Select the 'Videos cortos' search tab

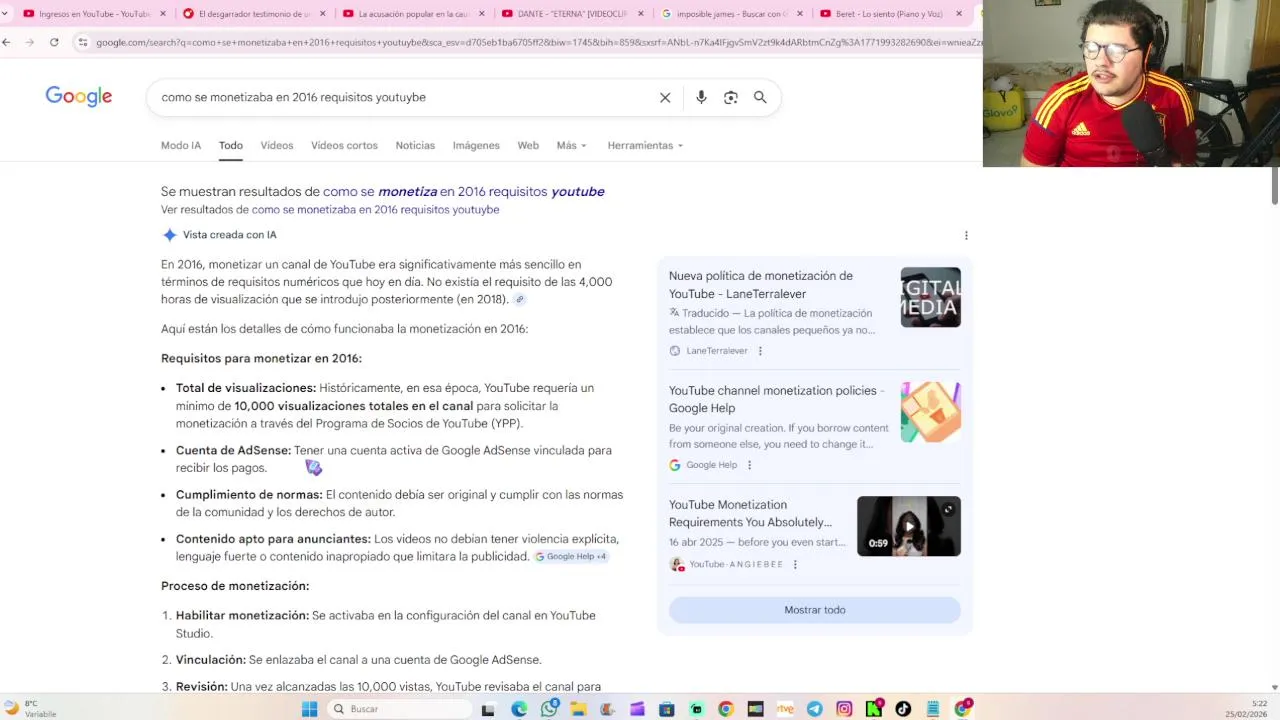[344, 145]
